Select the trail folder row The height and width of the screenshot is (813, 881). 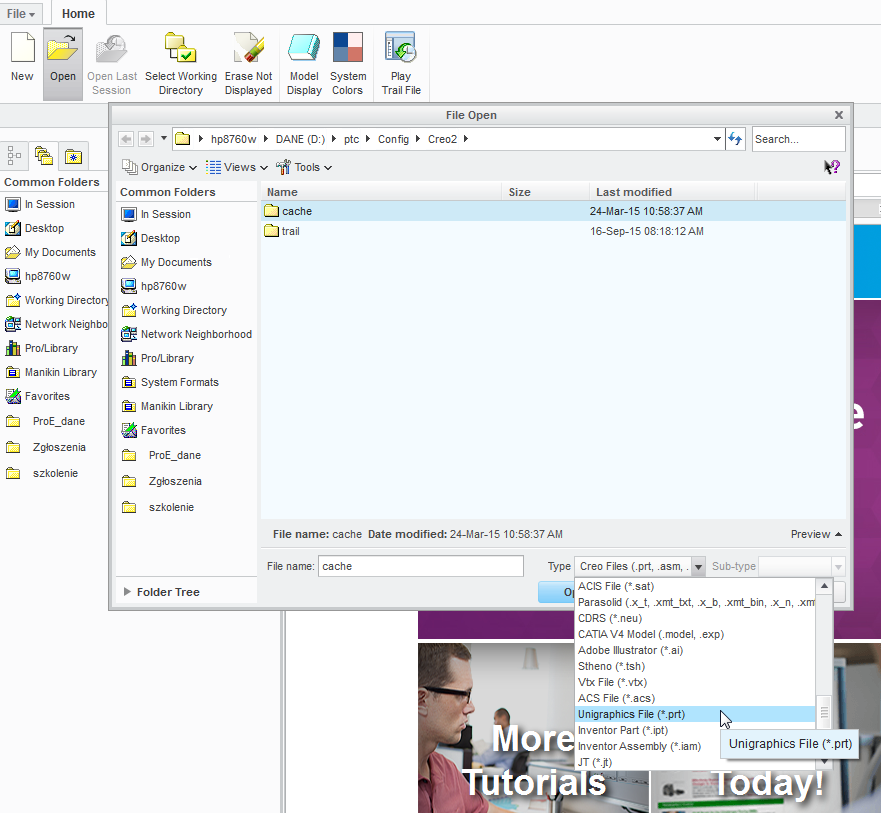(553, 231)
